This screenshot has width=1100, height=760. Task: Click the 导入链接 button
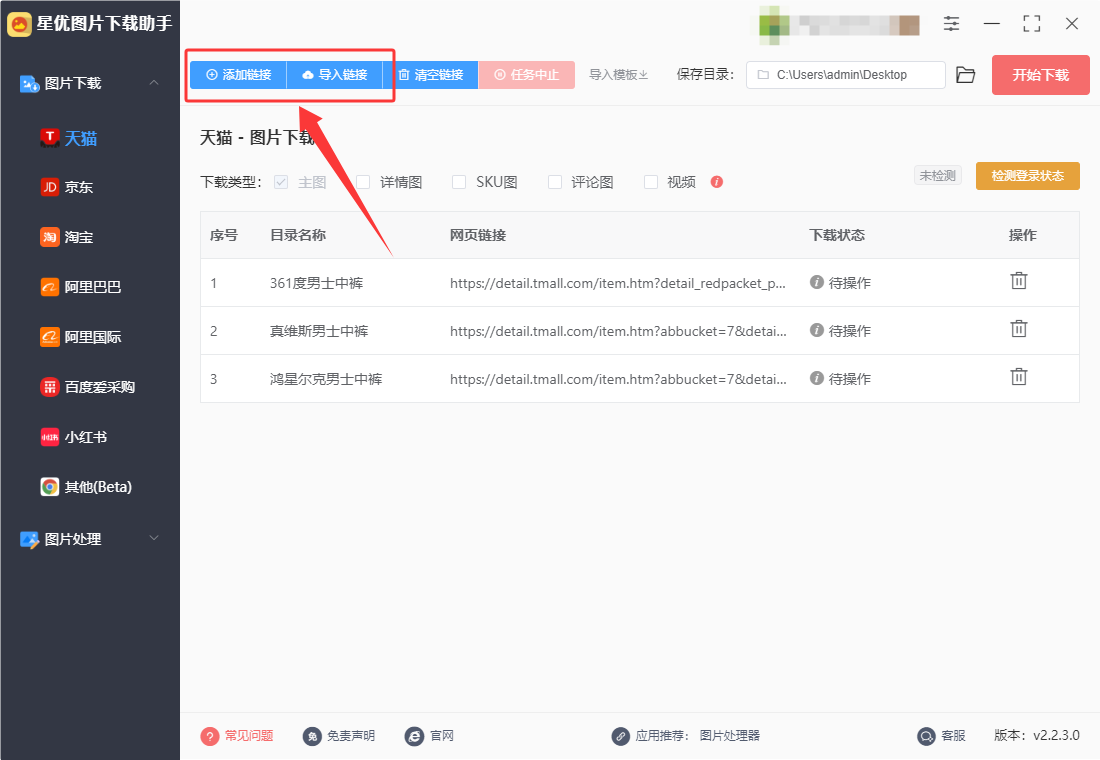335,74
